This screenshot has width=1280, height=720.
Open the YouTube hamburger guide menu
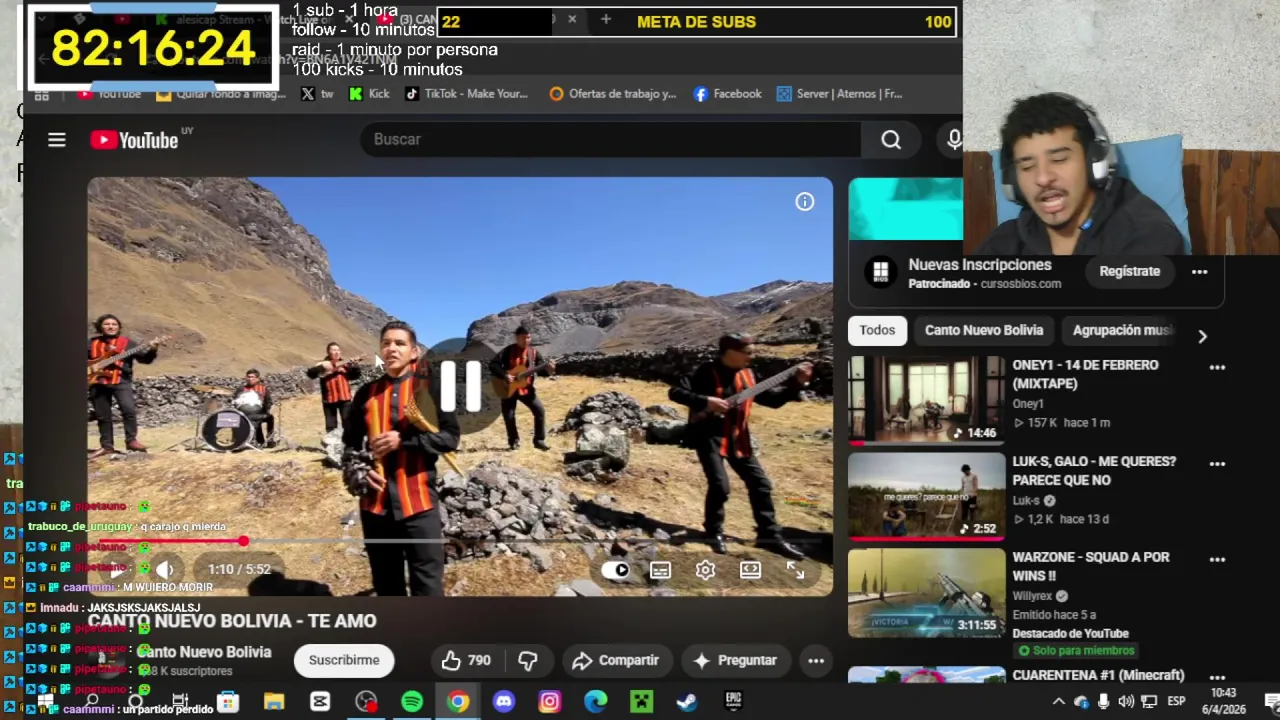57,140
